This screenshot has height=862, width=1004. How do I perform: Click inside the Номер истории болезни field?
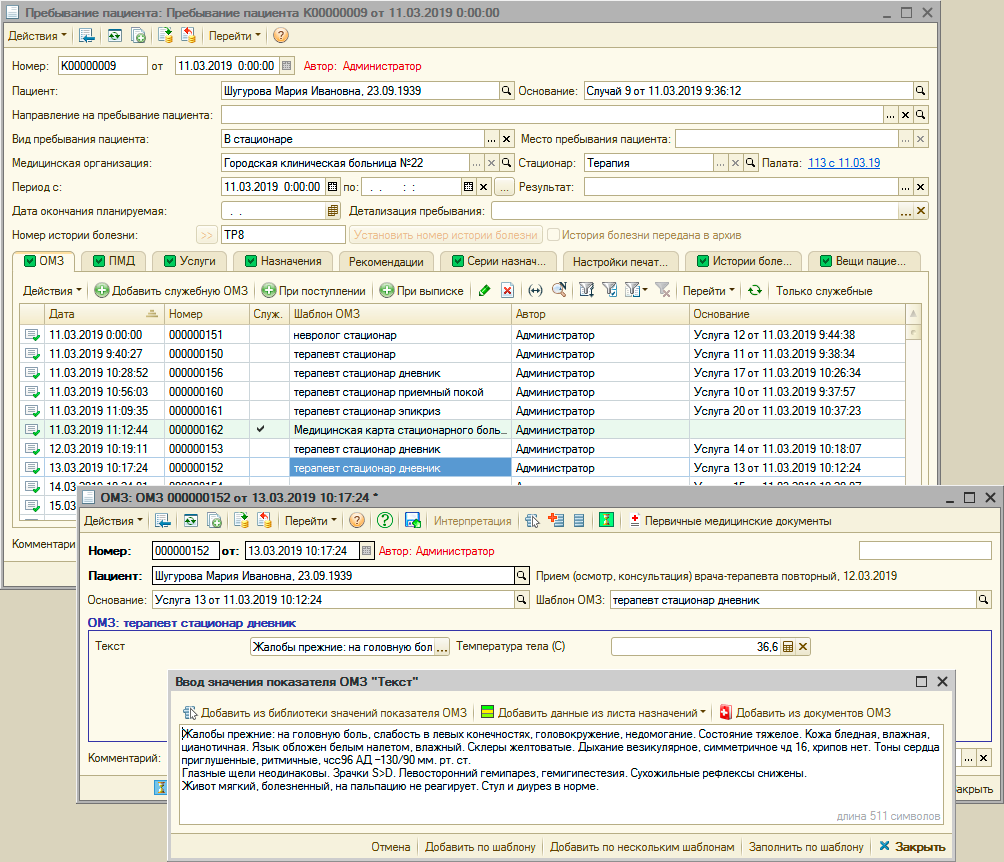click(282, 235)
